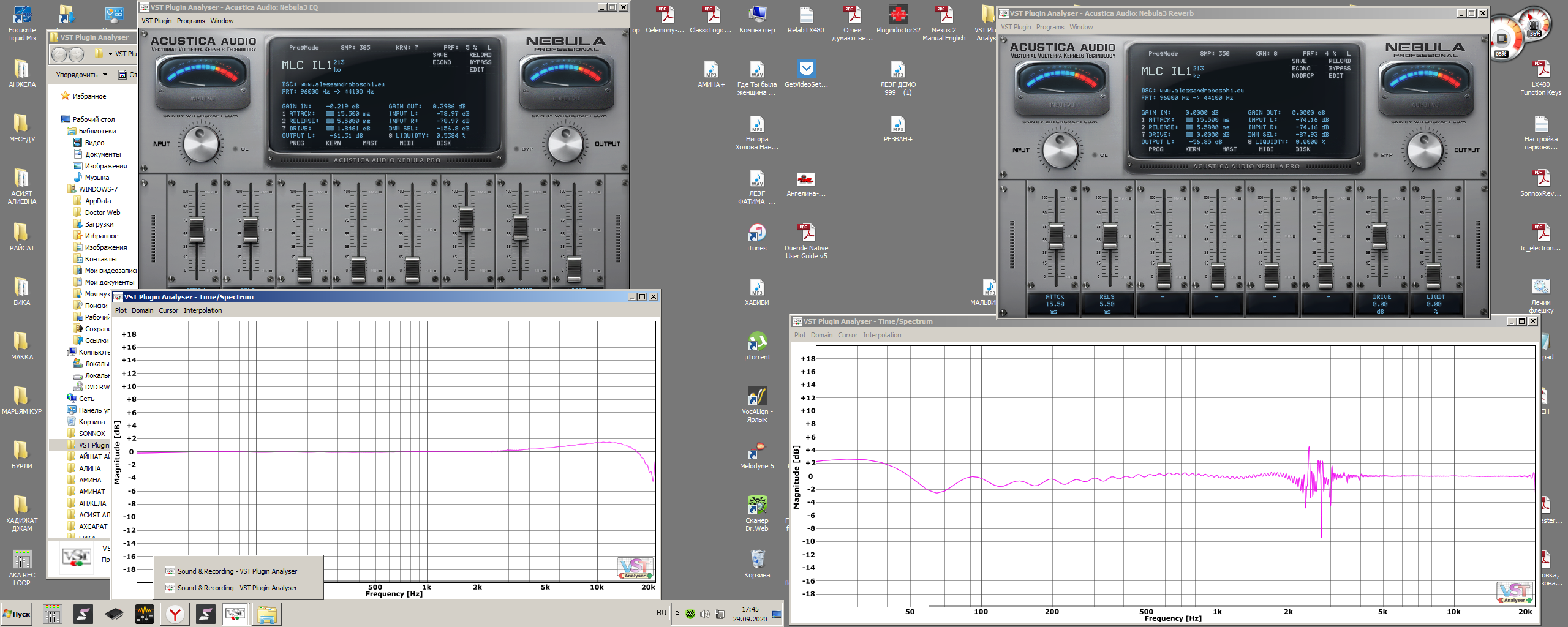Open the ClassicLogic PDF icon
Screen dimensions: 1568x627
pos(710,19)
